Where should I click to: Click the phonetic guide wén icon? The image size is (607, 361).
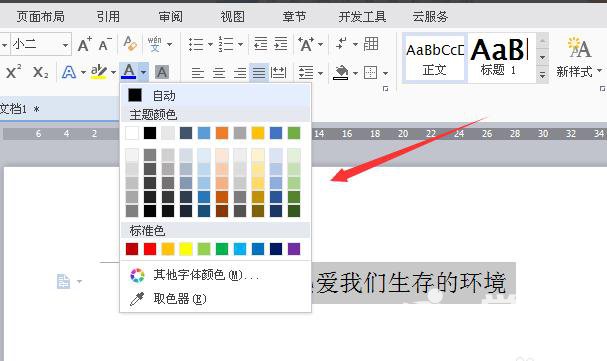tap(154, 44)
